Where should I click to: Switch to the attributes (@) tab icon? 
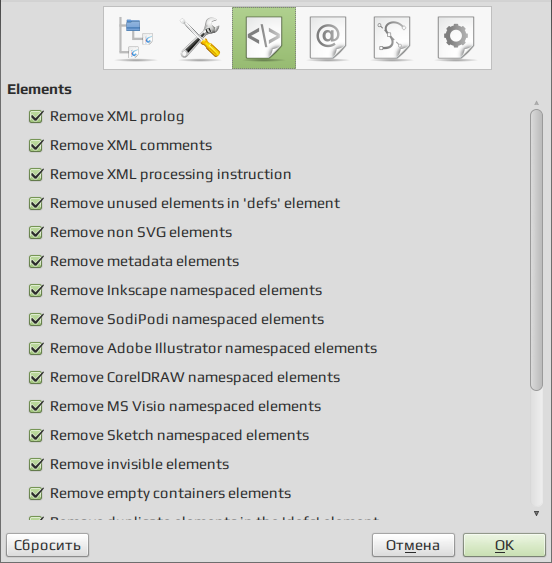(328, 38)
